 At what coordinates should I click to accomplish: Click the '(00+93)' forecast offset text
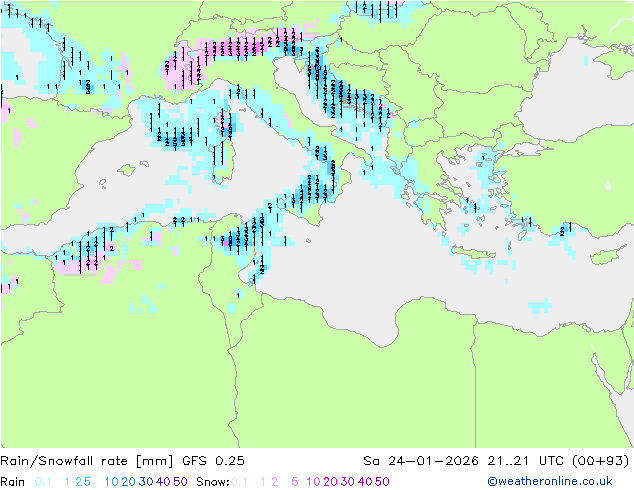coord(601,461)
